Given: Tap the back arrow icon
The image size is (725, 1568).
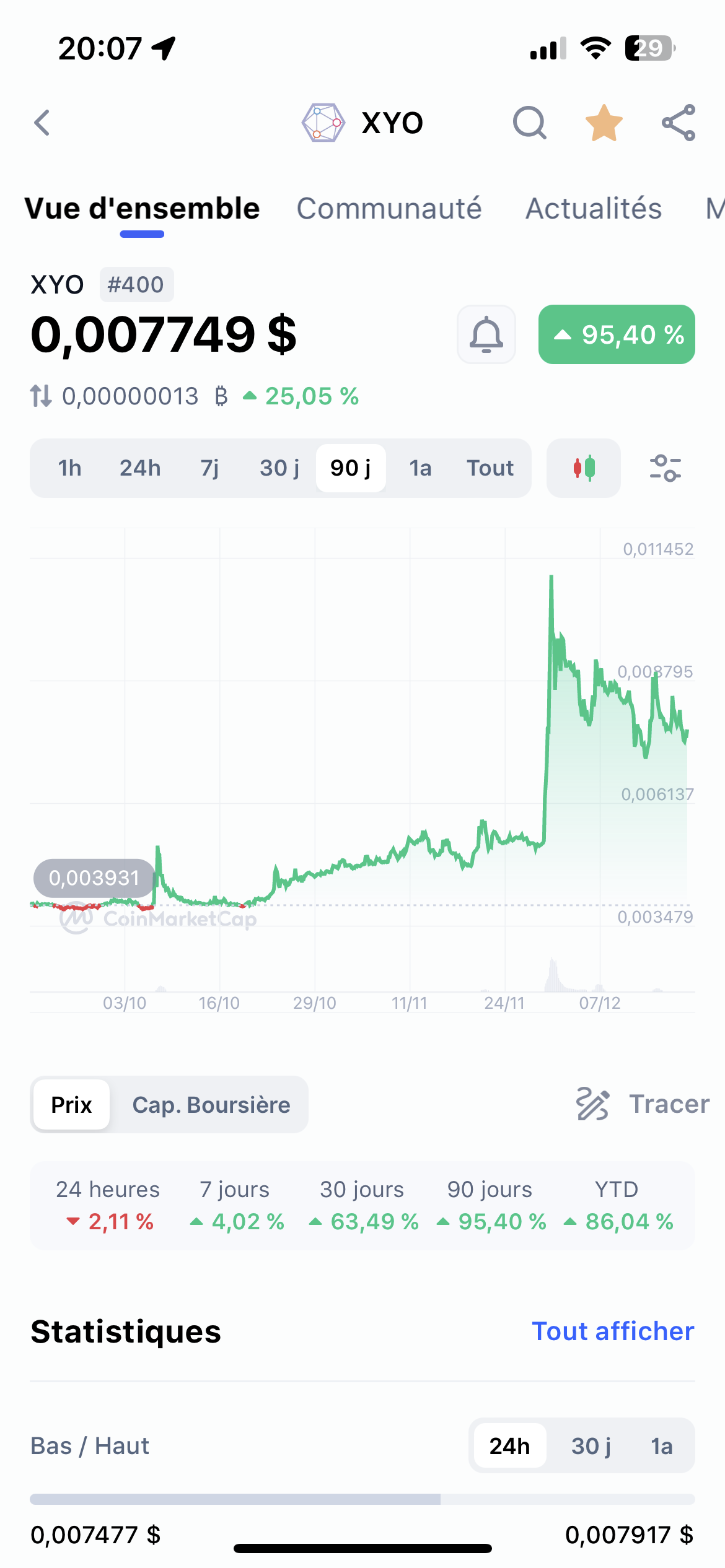Looking at the screenshot, I should [42, 123].
